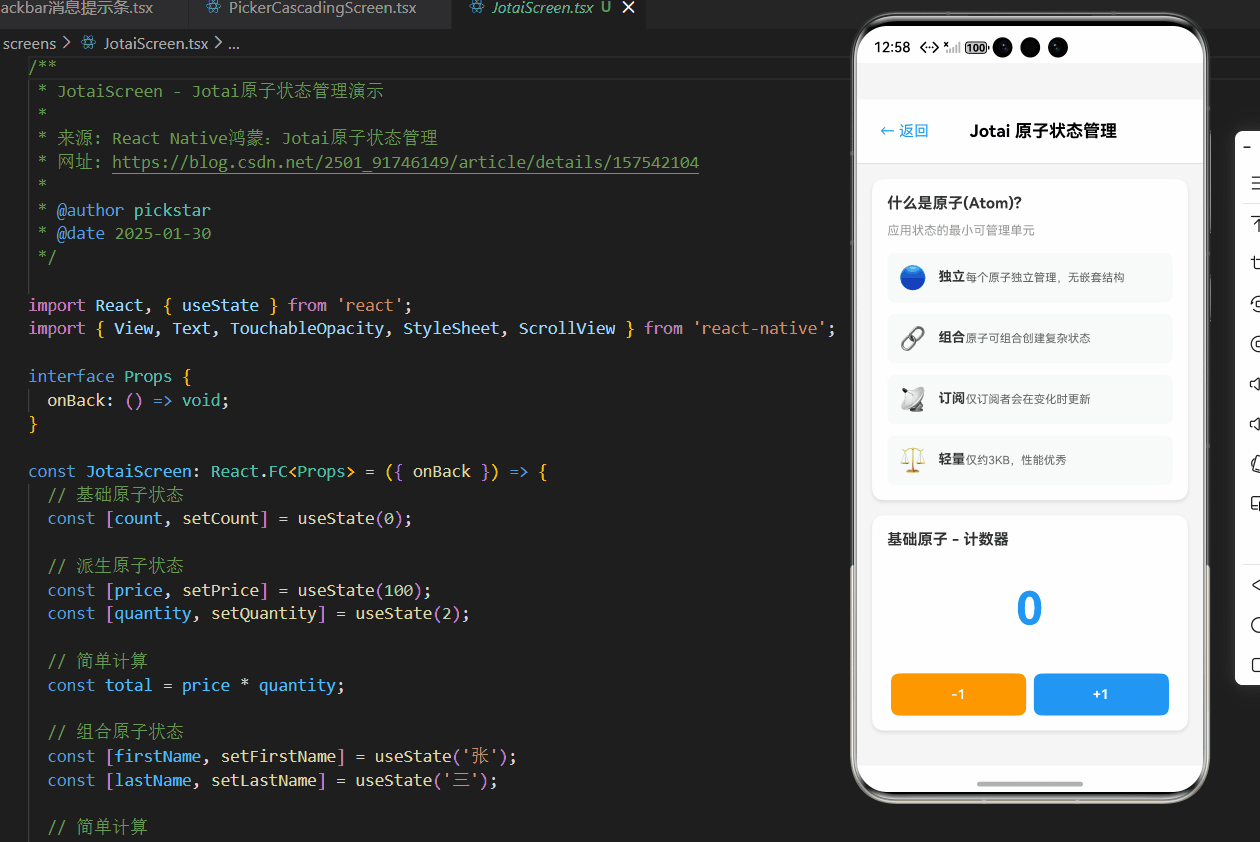
Task: Tap the counter value 0
Action: tap(1029, 609)
